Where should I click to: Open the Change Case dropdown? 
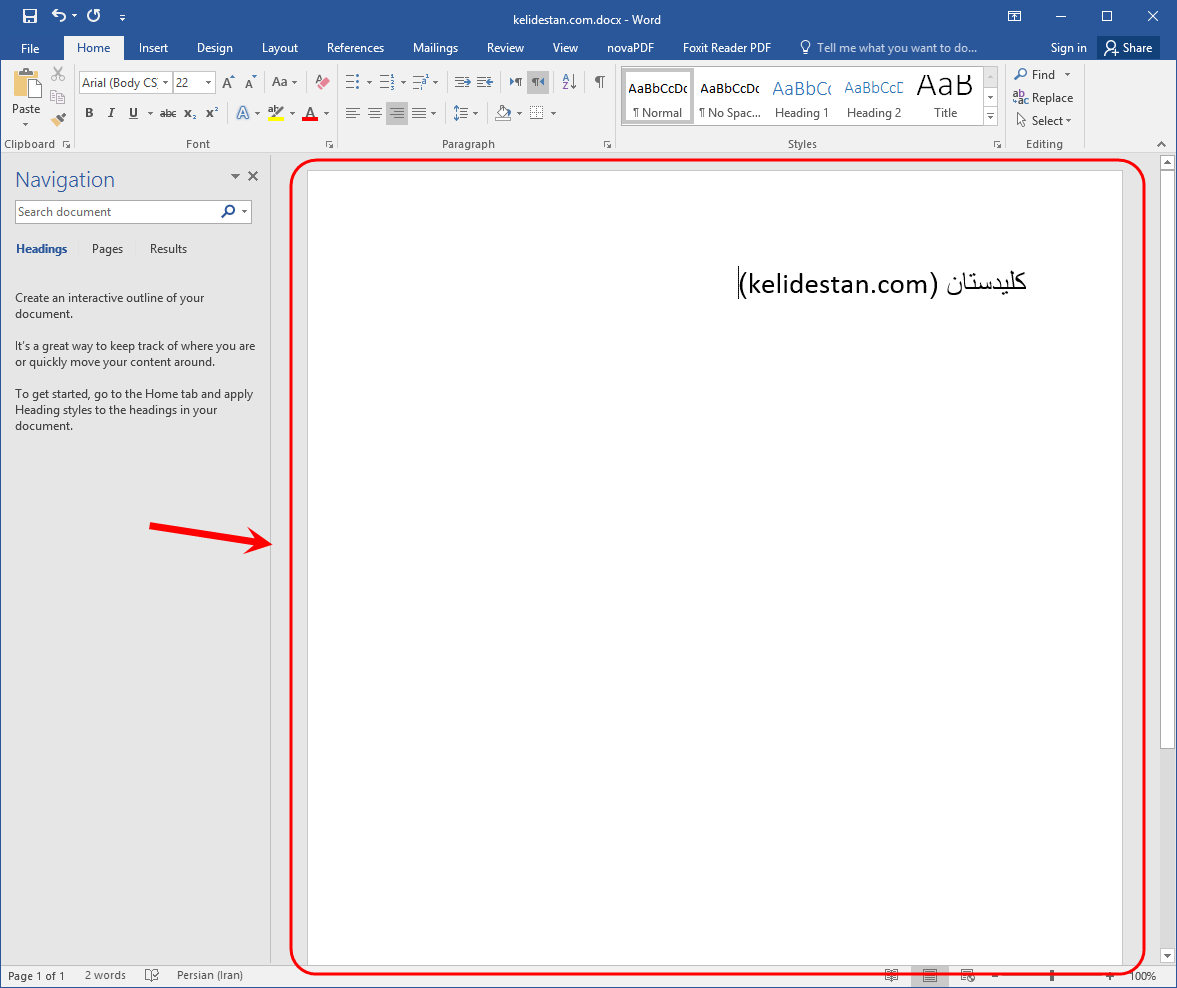pyautogui.click(x=284, y=82)
